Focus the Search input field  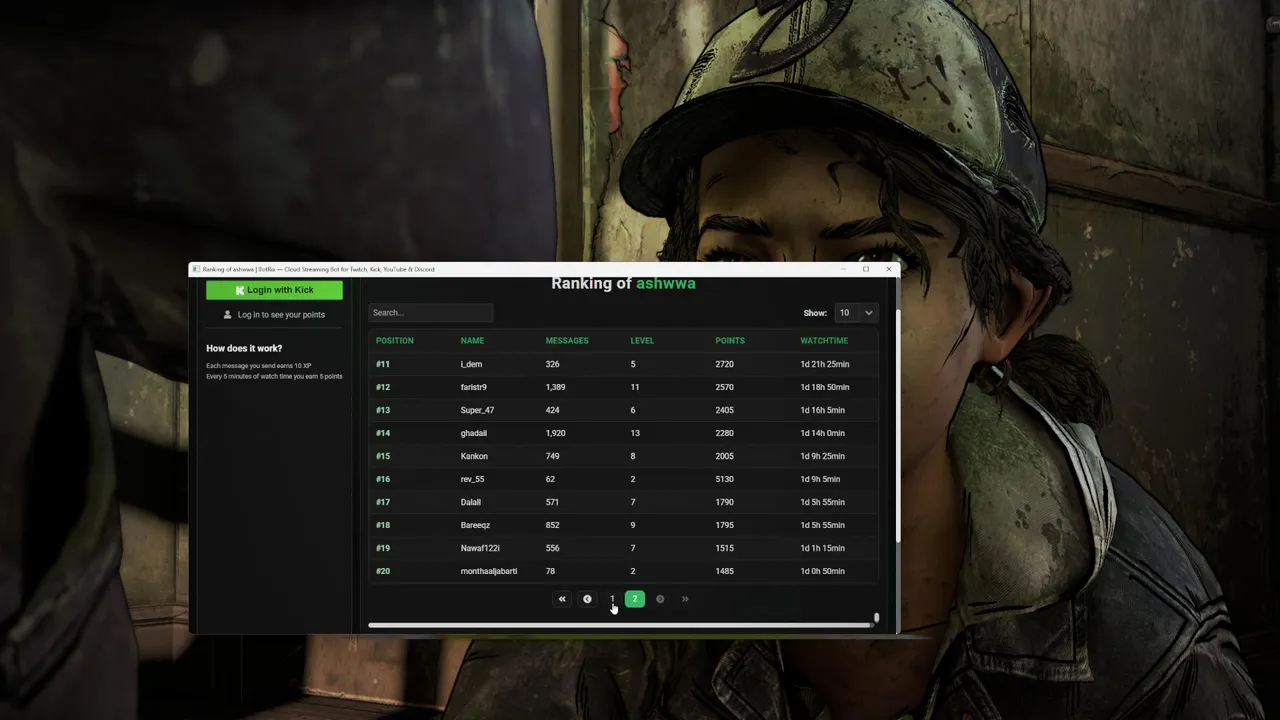coord(431,313)
